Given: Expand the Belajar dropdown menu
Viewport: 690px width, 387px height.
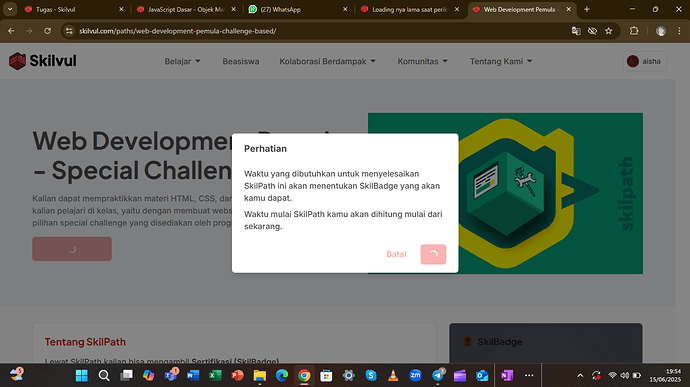Looking at the screenshot, I should click(x=182, y=61).
